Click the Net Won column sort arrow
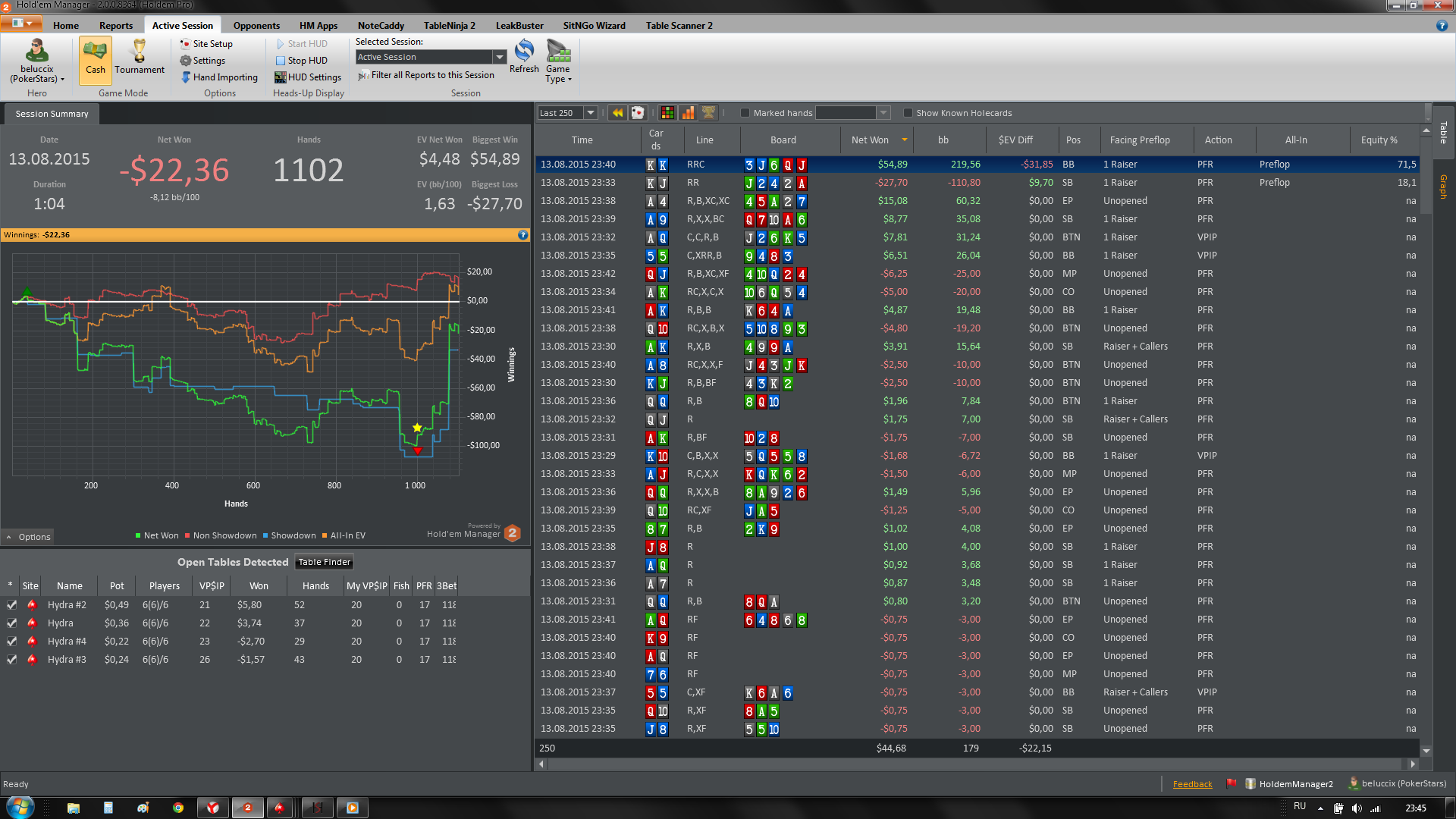The height and width of the screenshot is (819, 1456). click(x=905, y=140)
